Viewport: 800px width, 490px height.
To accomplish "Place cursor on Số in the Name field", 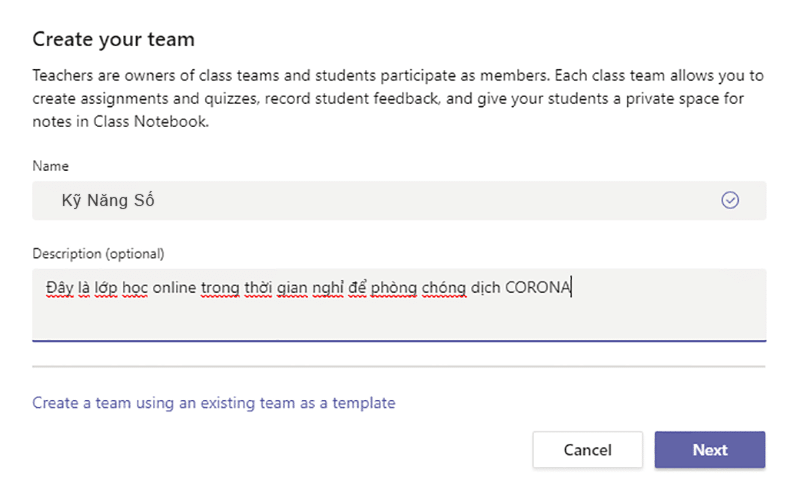I will tap(144, 200).
